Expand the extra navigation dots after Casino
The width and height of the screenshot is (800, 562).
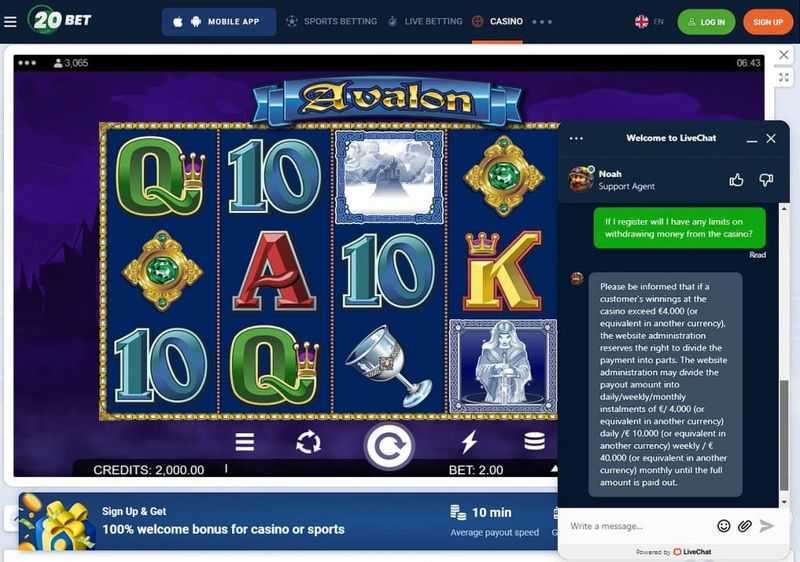[542, 22]
